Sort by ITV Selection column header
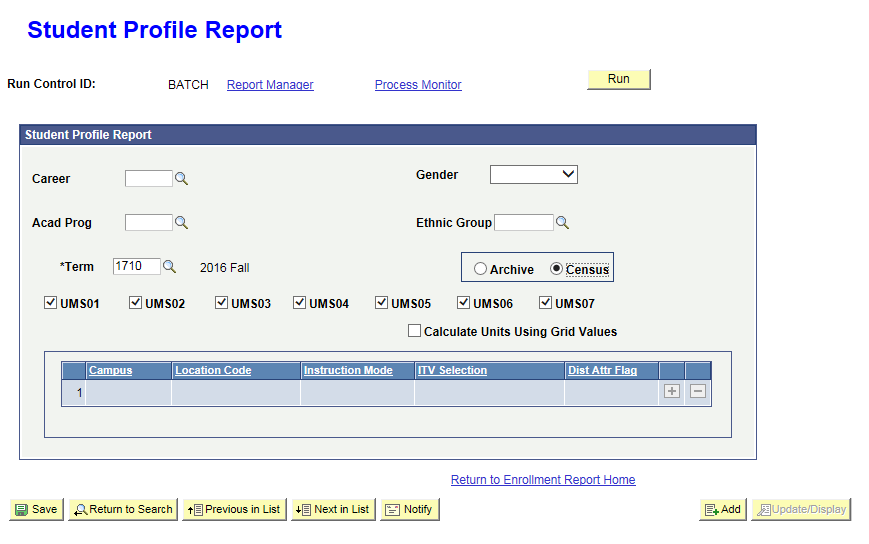The width and height of the screenshot is (869, 544). coord(452,370)
